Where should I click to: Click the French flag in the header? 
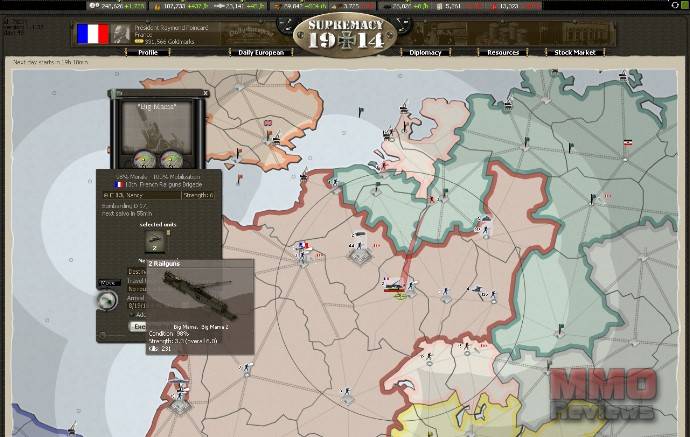pos(92,33)
